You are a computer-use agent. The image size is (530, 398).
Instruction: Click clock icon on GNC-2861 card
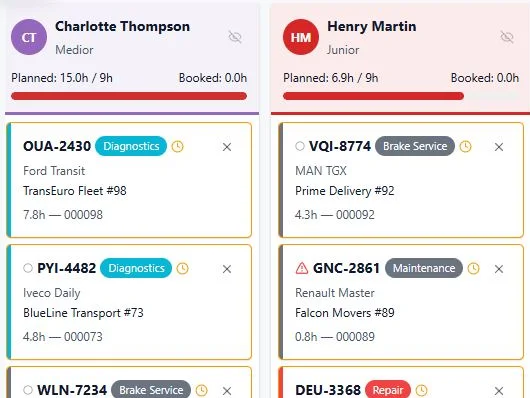click(x=474, y=268)
